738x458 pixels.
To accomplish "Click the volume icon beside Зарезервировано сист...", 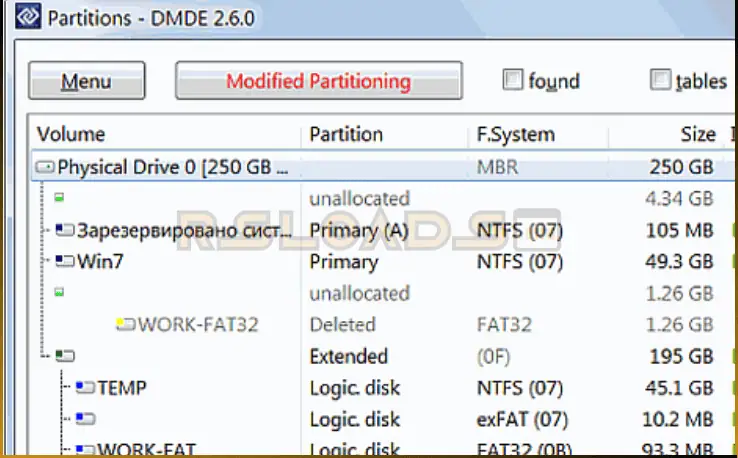I will [65, 230].
